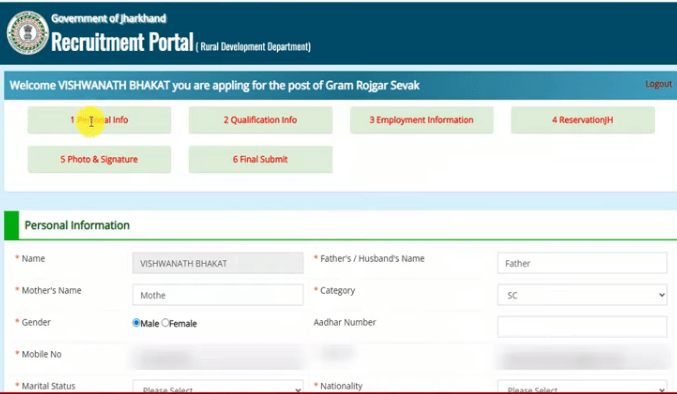Click the Welcome VISHWANATH BHAKAT banner text
Viewport: 677px width, 394px height.
214,85
